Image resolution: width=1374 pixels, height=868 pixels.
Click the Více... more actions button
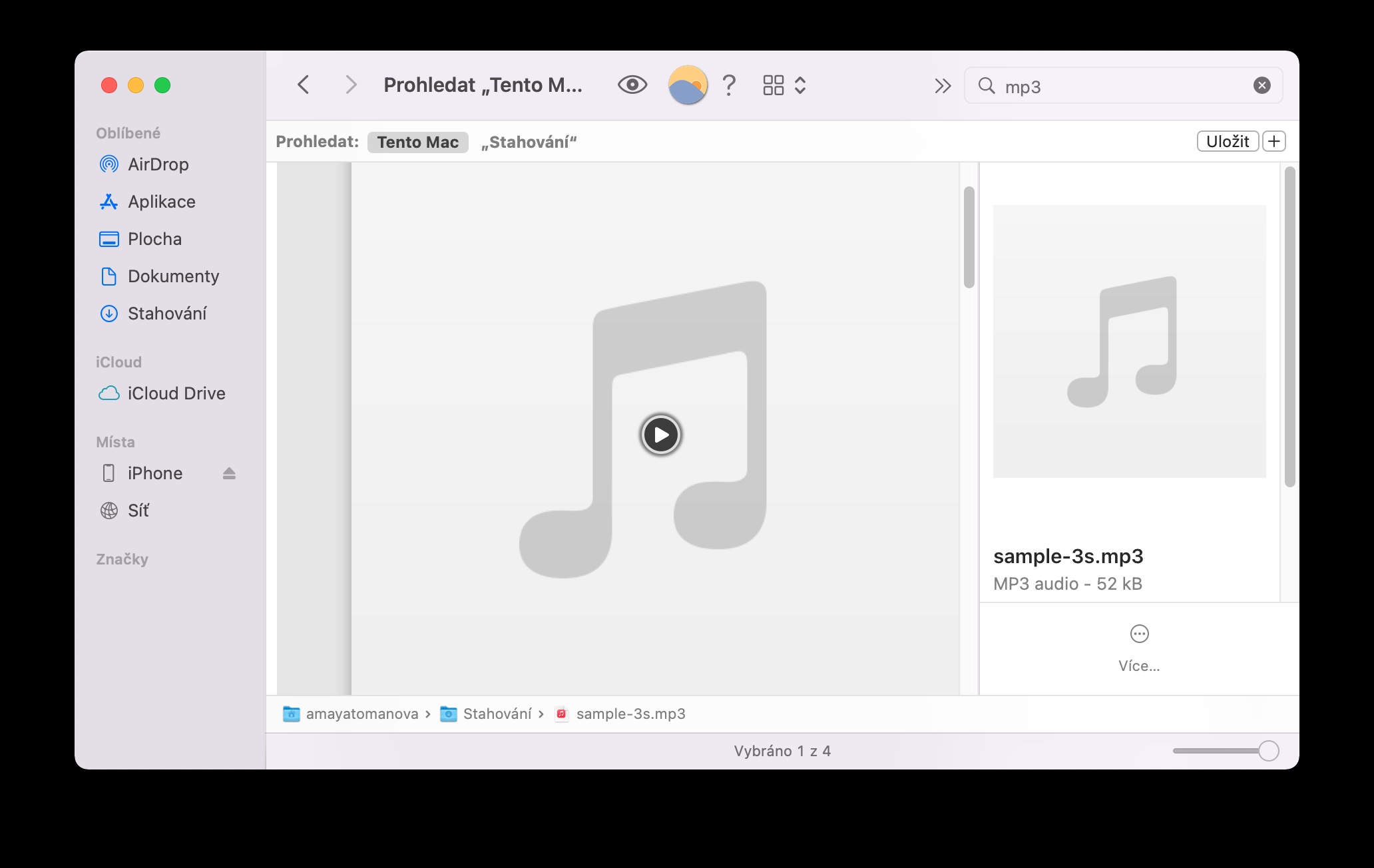(1139, 646)
